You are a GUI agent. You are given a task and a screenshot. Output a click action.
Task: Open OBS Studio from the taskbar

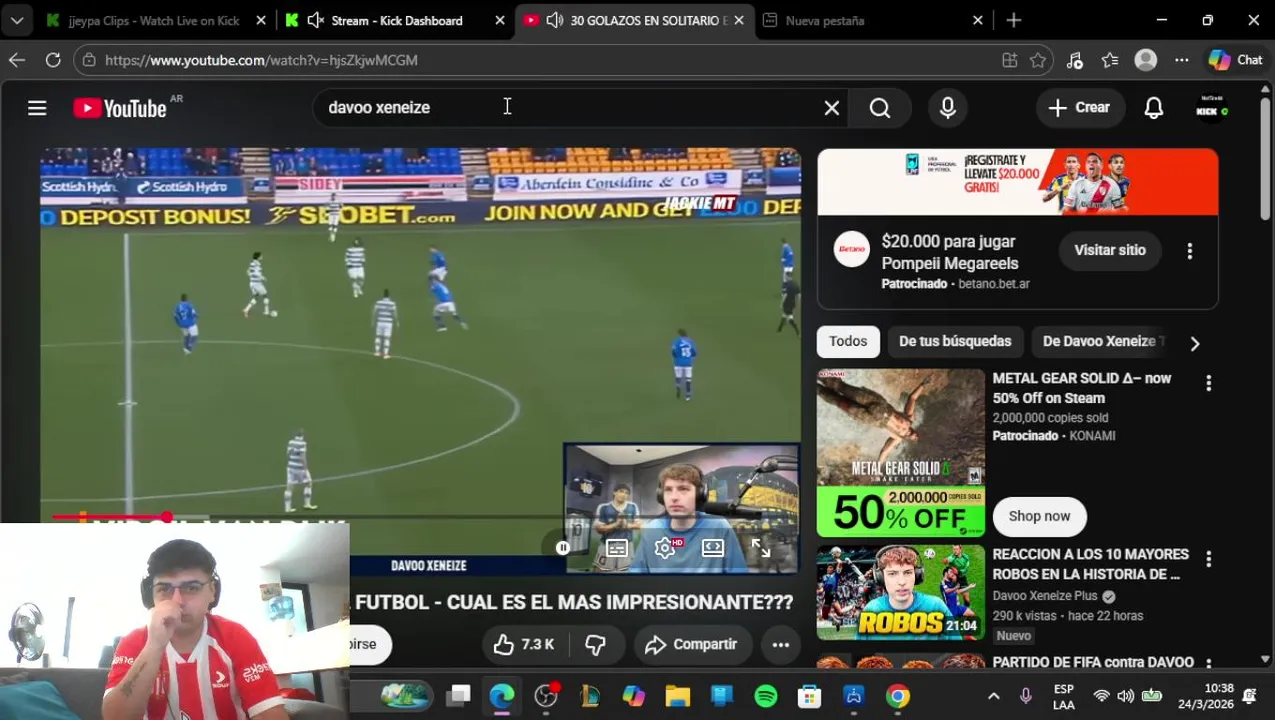click(546, 696)
